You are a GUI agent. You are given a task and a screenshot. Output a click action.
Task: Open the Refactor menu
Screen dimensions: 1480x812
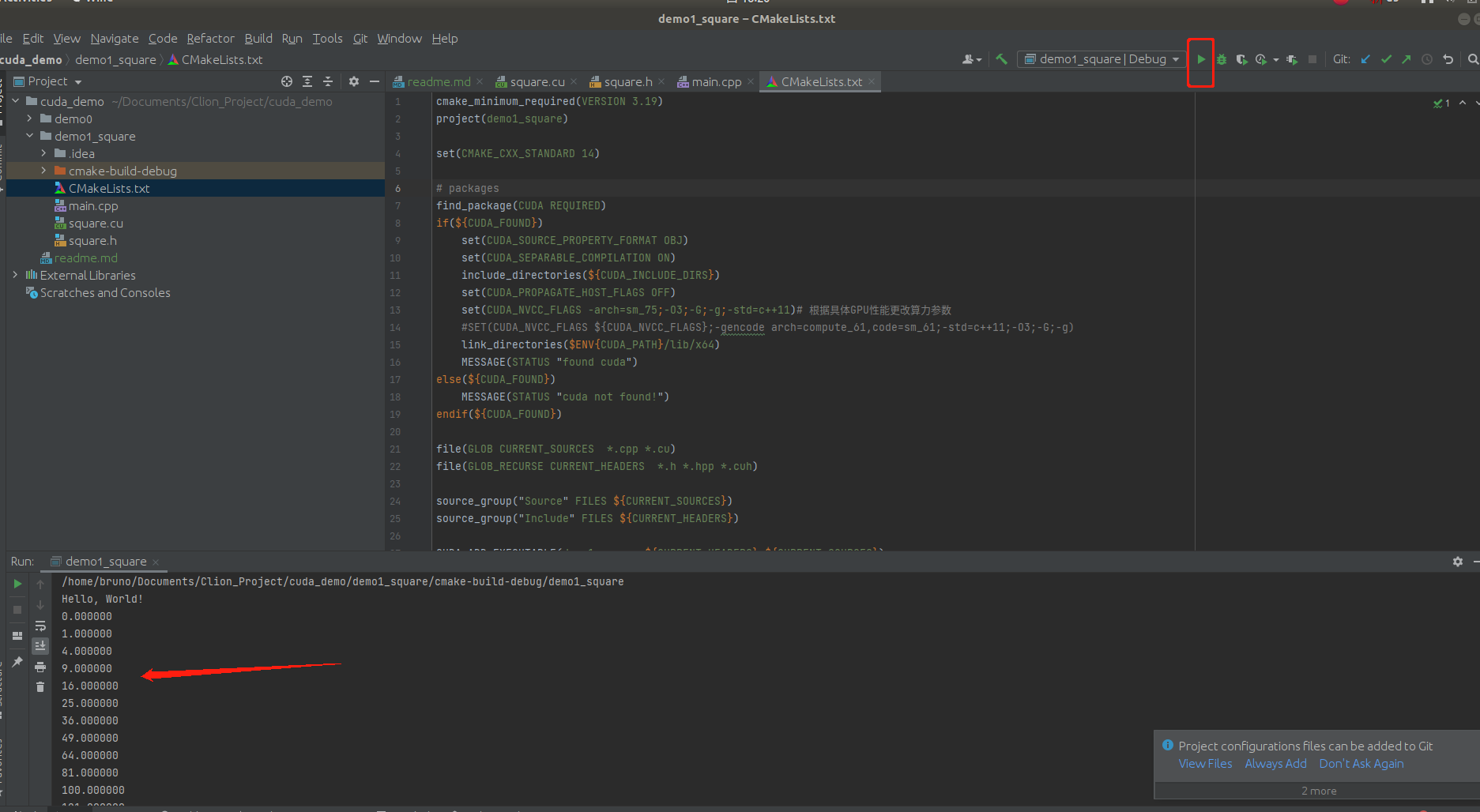[x=210, y=38]
